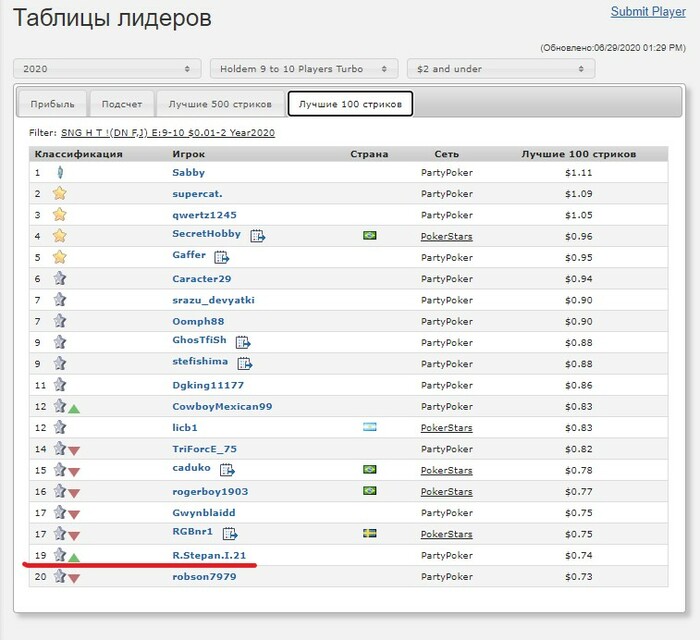Screen dimensions: 700x640
Task: Click the Лучшие 100 стриков column header
Action: (579, 154)
